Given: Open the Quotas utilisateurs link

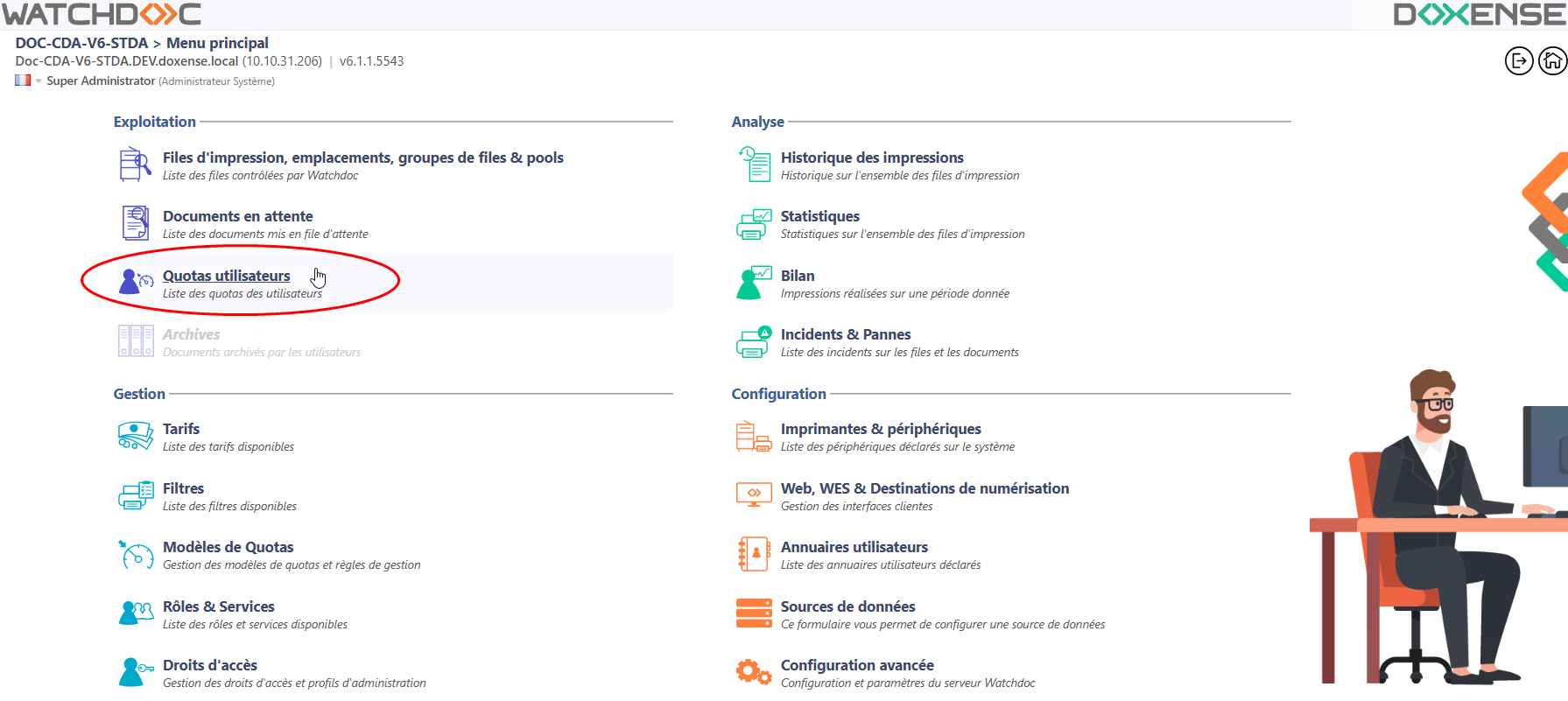Looking at the screenshot, I should (x=226, y=276).
